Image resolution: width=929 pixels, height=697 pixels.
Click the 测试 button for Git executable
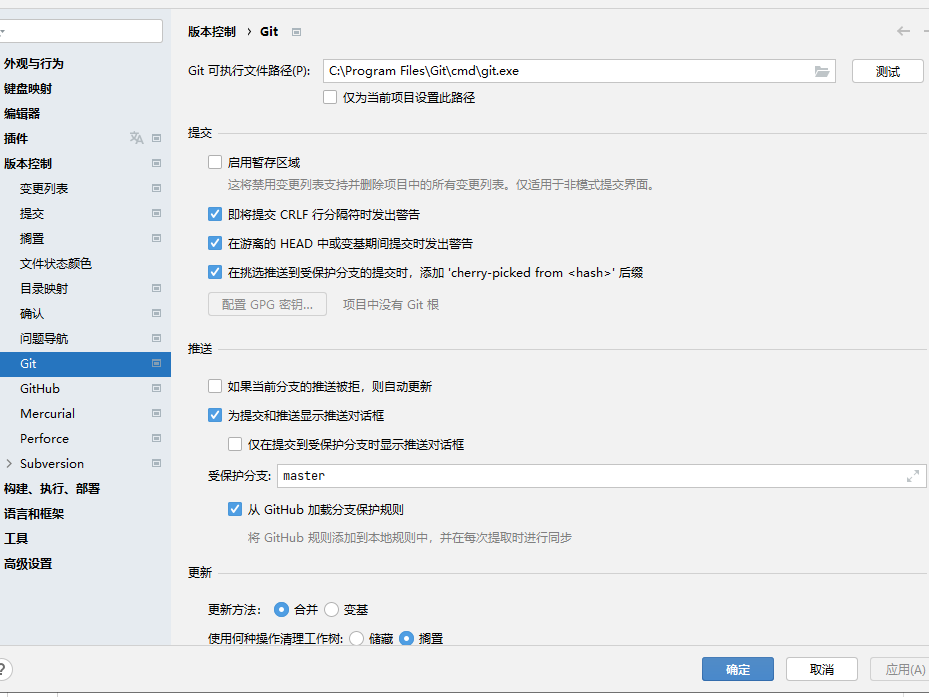pyautogui.click(x=888, y=71)
